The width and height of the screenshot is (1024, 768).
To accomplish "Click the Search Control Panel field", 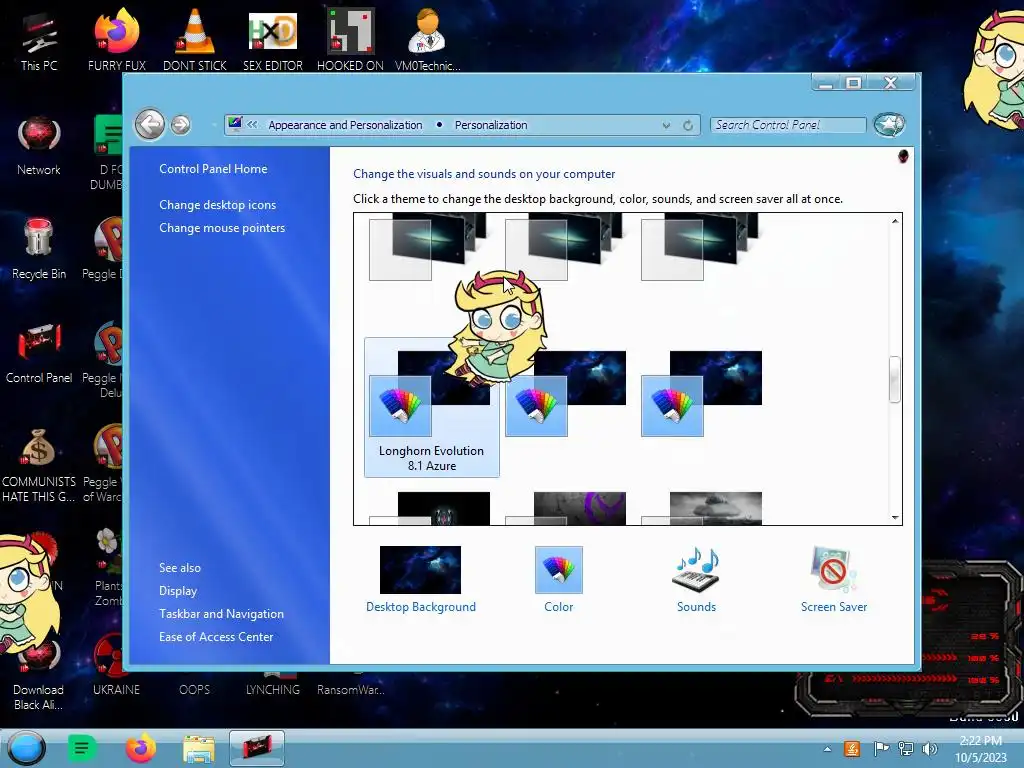I will pyautogui.click(x=788, y=125).
